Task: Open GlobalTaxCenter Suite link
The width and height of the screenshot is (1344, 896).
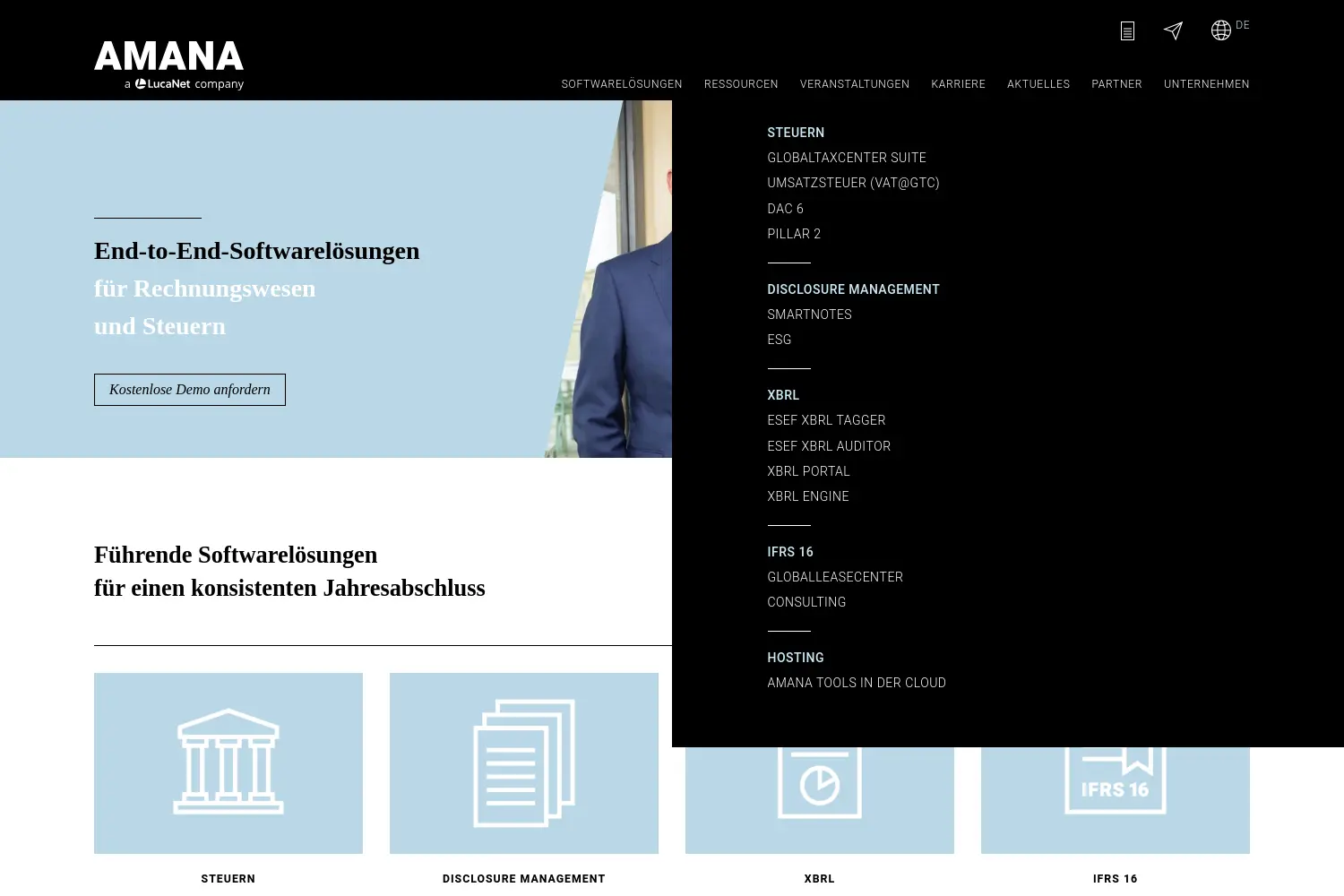Action: (847, 158)
